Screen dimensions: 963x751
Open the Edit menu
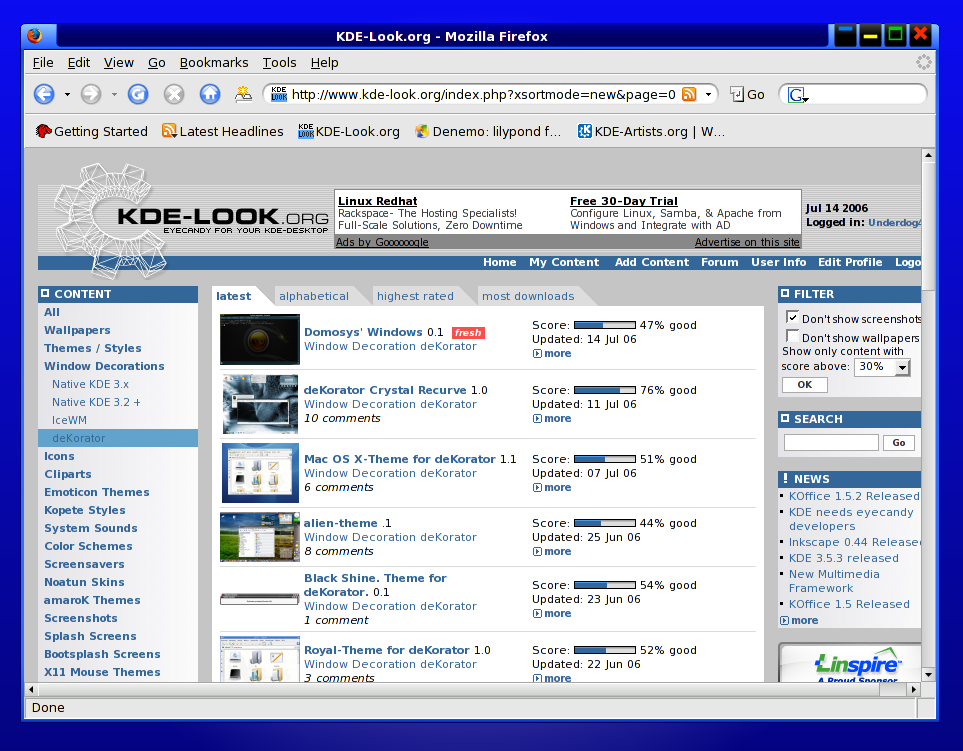(x=79, y=63)
